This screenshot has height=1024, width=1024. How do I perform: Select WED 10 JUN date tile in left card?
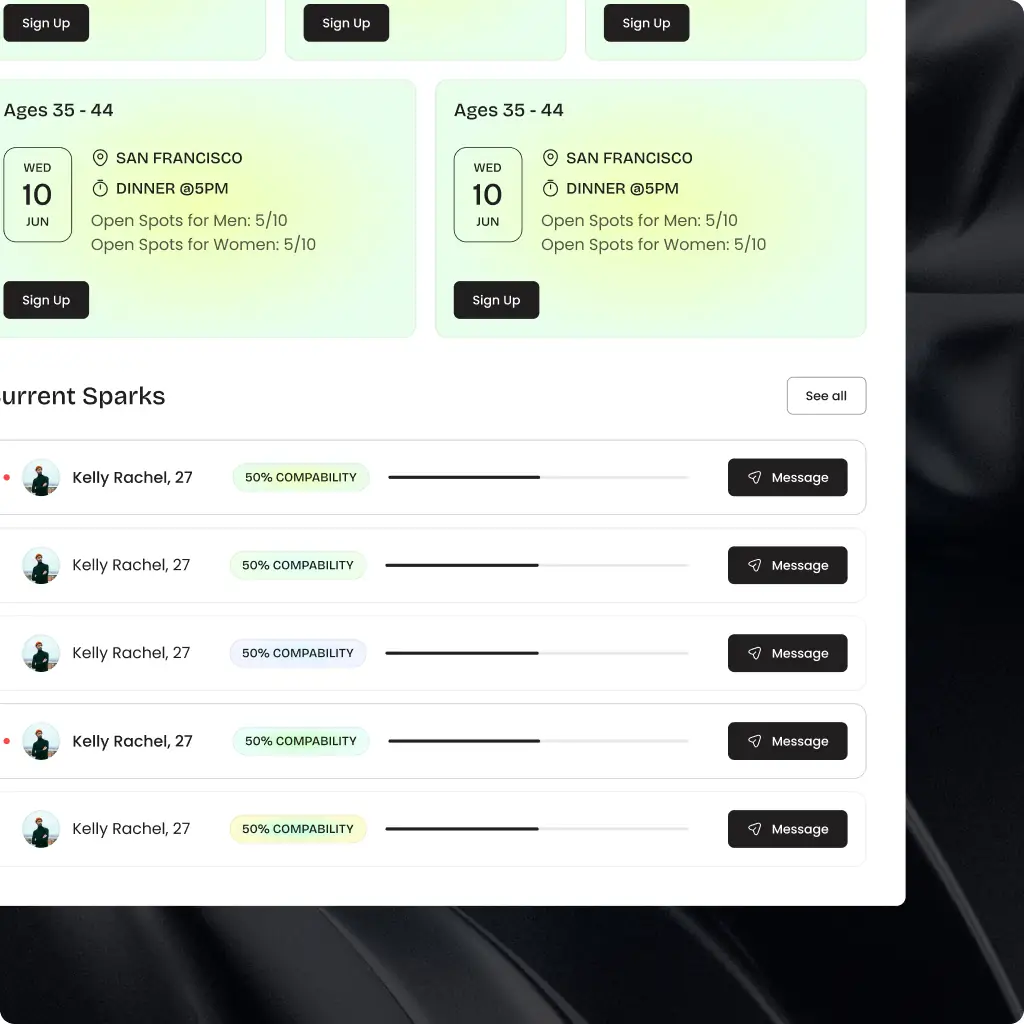pos(37,195)
